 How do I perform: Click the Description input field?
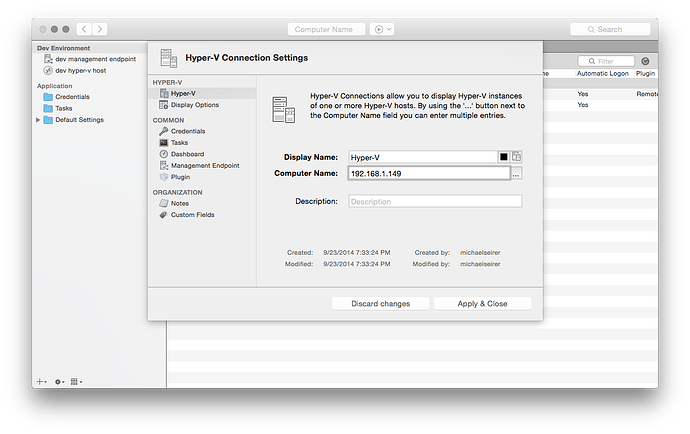435,201
